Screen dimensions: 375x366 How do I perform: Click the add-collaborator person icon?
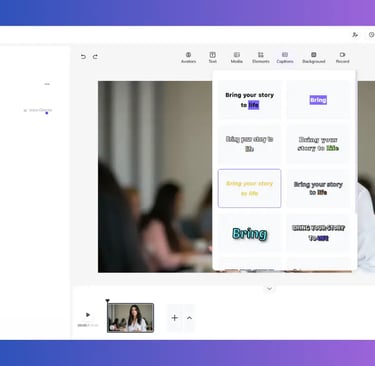click(x=355, y=35)
